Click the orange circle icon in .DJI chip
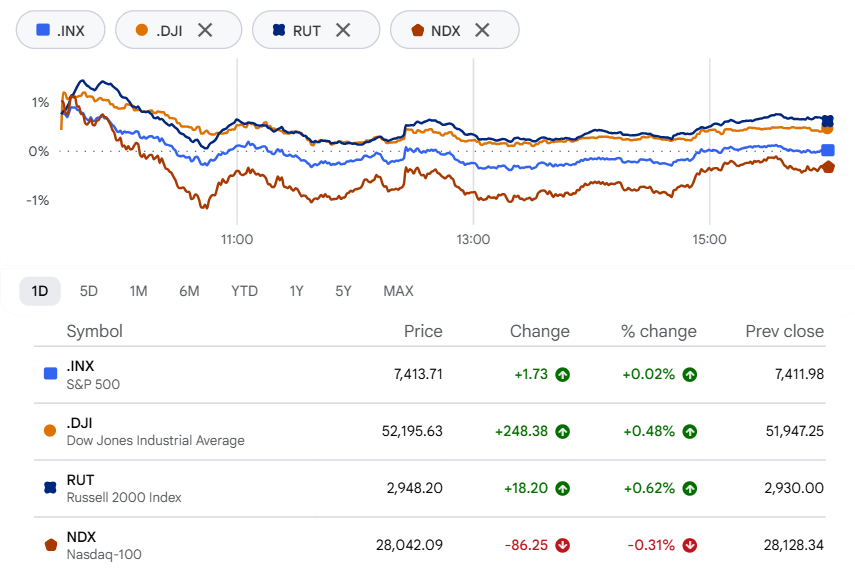Viewport: 855px width, 577px height. [x=142, y=30]
